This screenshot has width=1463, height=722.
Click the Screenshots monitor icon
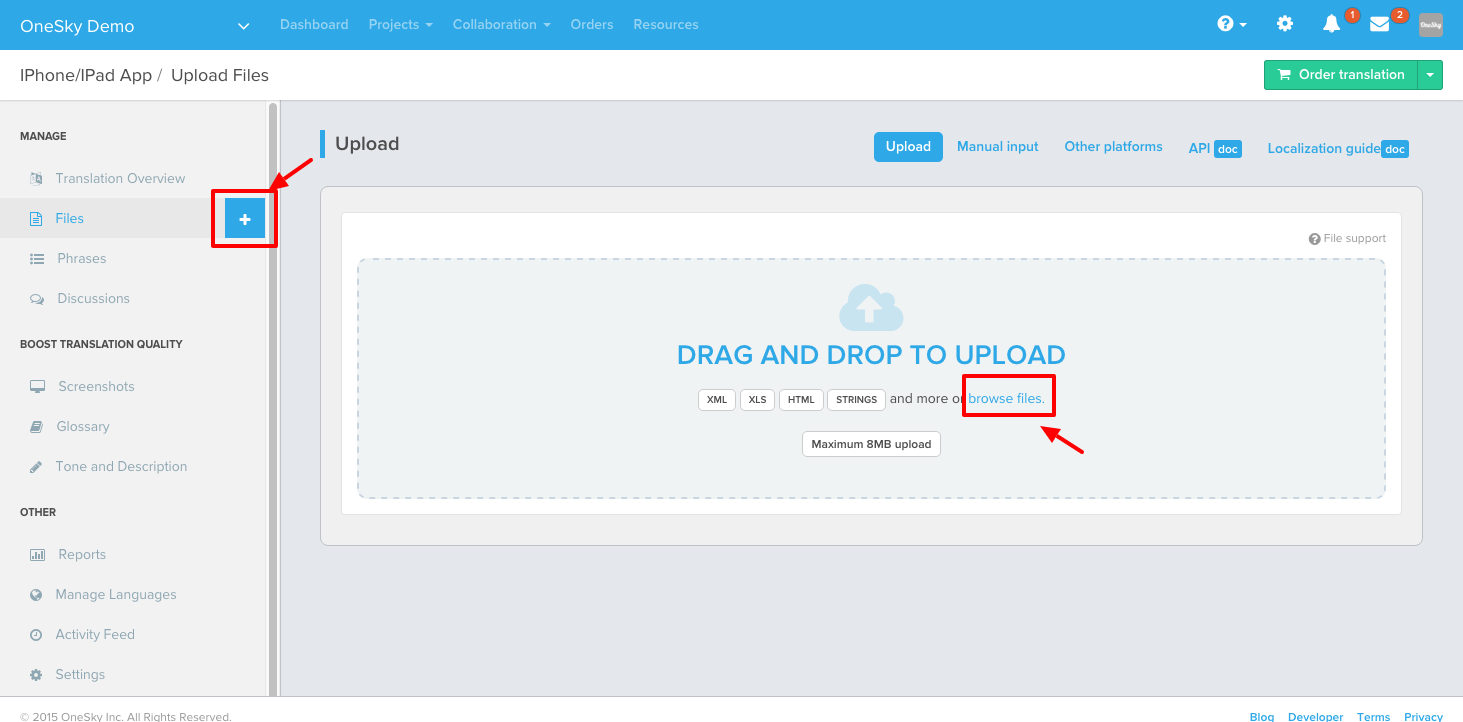[37, 386]
